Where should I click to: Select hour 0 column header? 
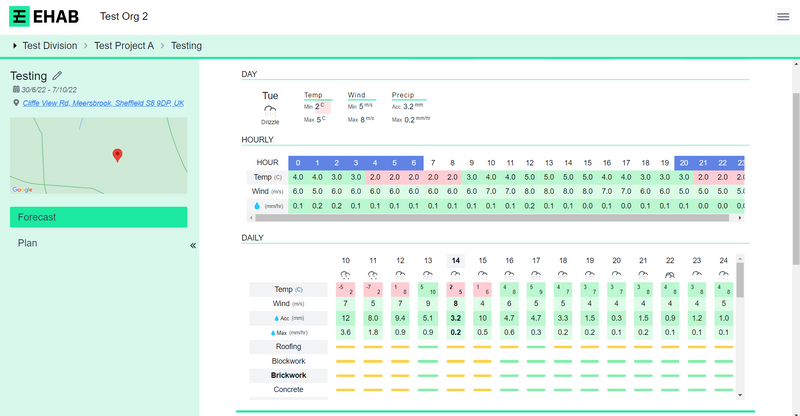click(298, 162)
